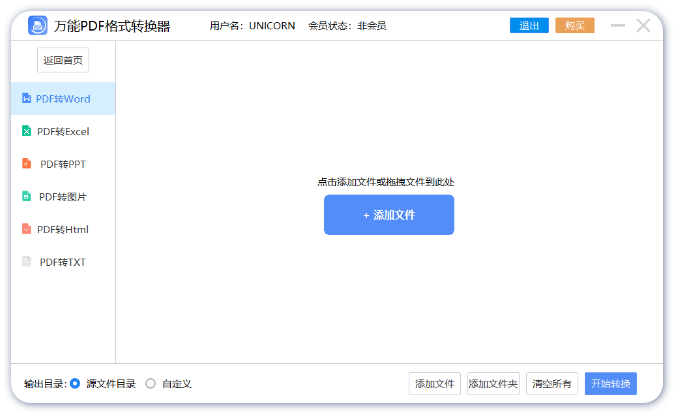Click the PDF转PPT orange icon

[x=26, y=164]
